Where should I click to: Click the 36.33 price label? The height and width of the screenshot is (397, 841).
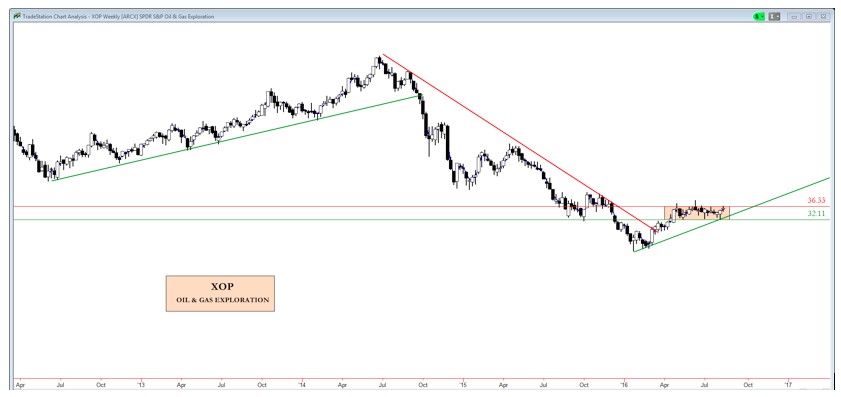point(815,201)
